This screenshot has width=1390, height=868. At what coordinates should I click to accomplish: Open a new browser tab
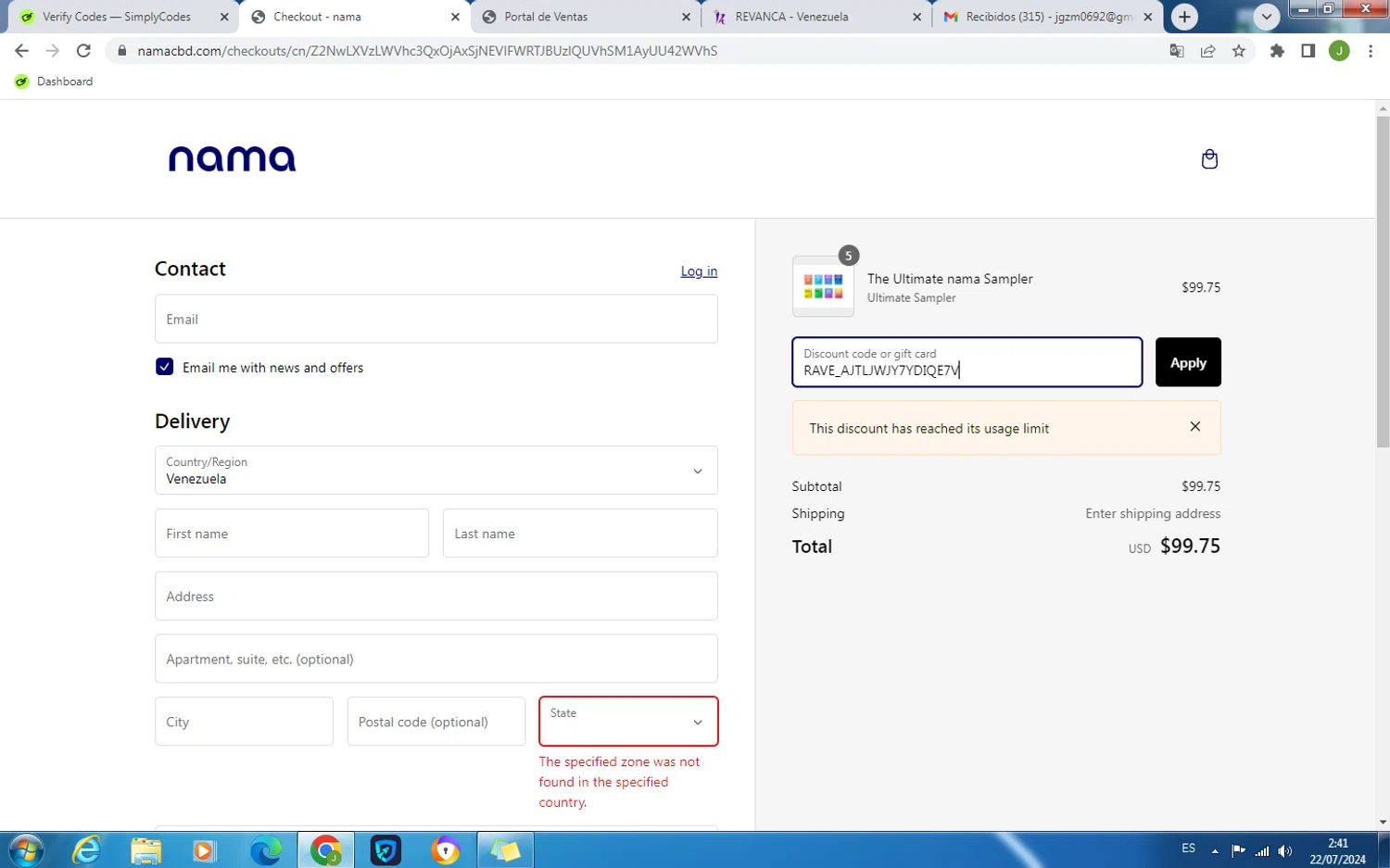click(x=1184, y=17)
